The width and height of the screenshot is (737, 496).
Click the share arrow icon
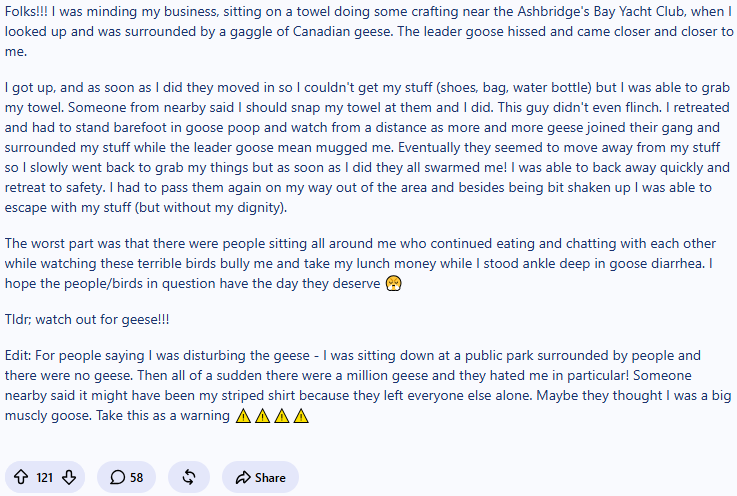pyautogui.click(x=243, y=478)
